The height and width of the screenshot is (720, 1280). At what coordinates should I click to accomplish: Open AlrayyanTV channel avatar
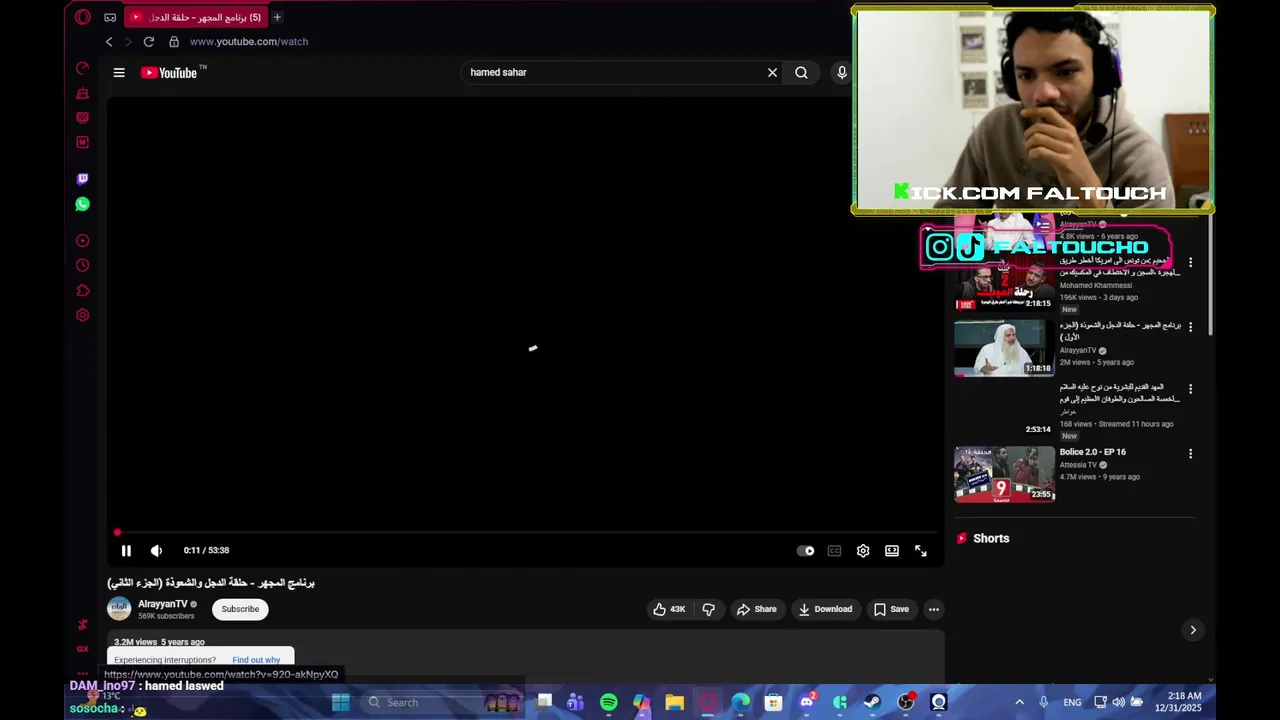tap(119, 609)
